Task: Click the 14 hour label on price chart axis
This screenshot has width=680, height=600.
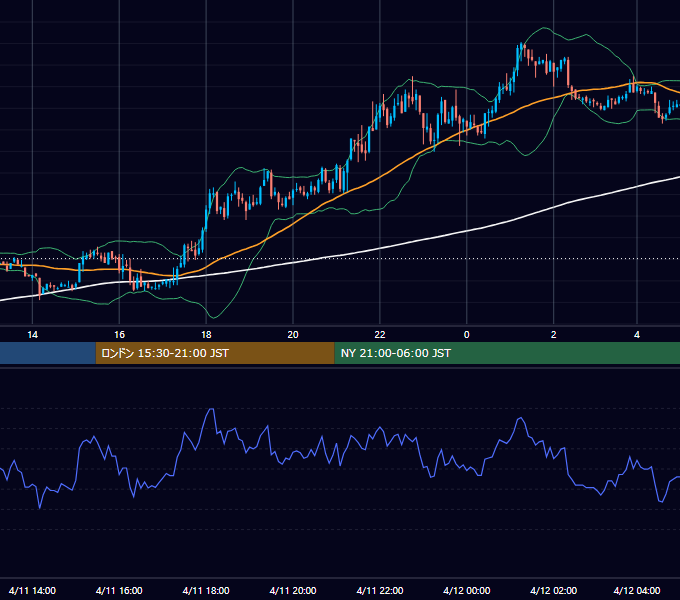Action: click(33, 335)
